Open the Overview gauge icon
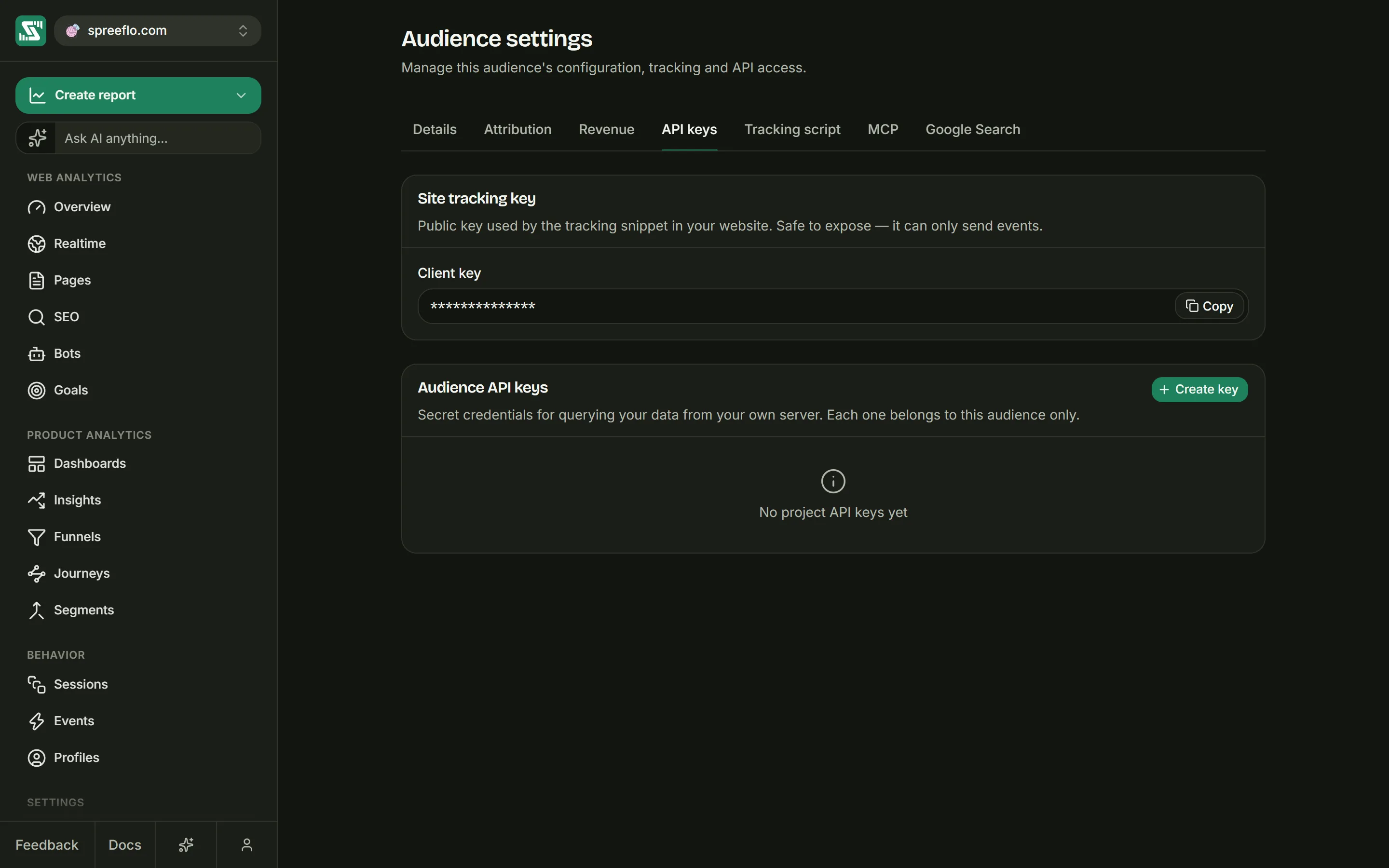 pos(36,207)
